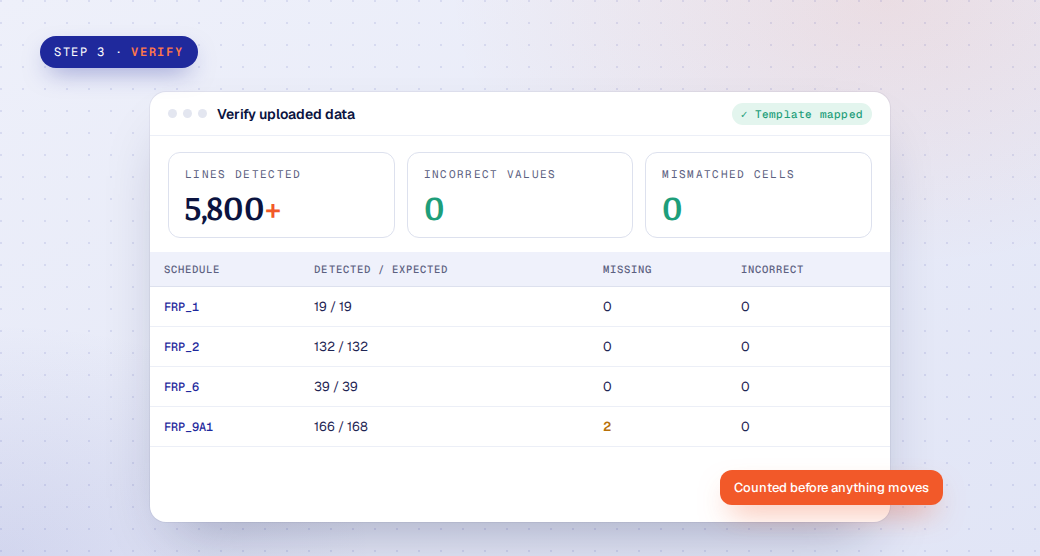
Task: Click the missing count 2 for FRP_9A1
Action: pos(607,426)
